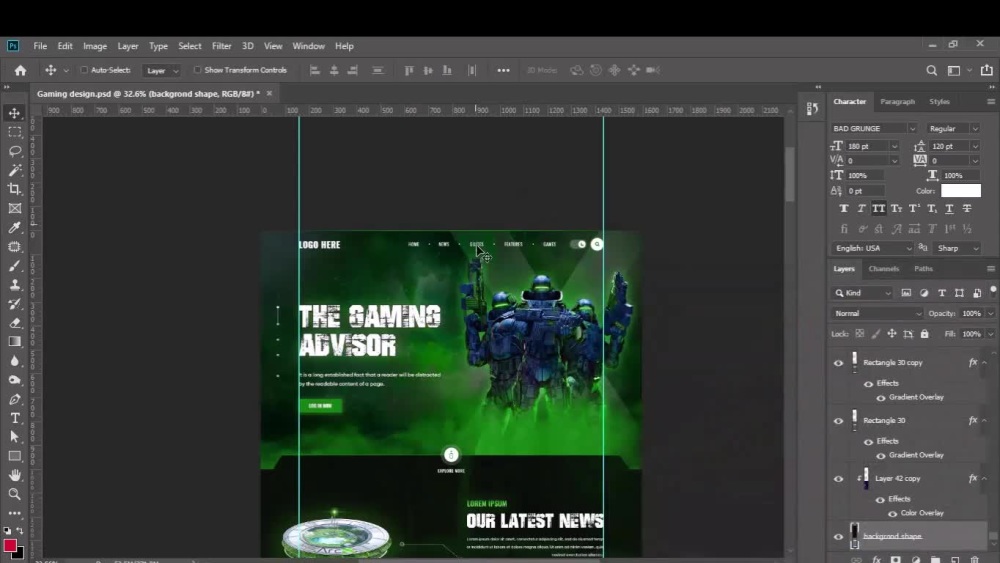1000x563 pixels.
Task: Select the Zoom tool
Action: click(x=15, y=494)
